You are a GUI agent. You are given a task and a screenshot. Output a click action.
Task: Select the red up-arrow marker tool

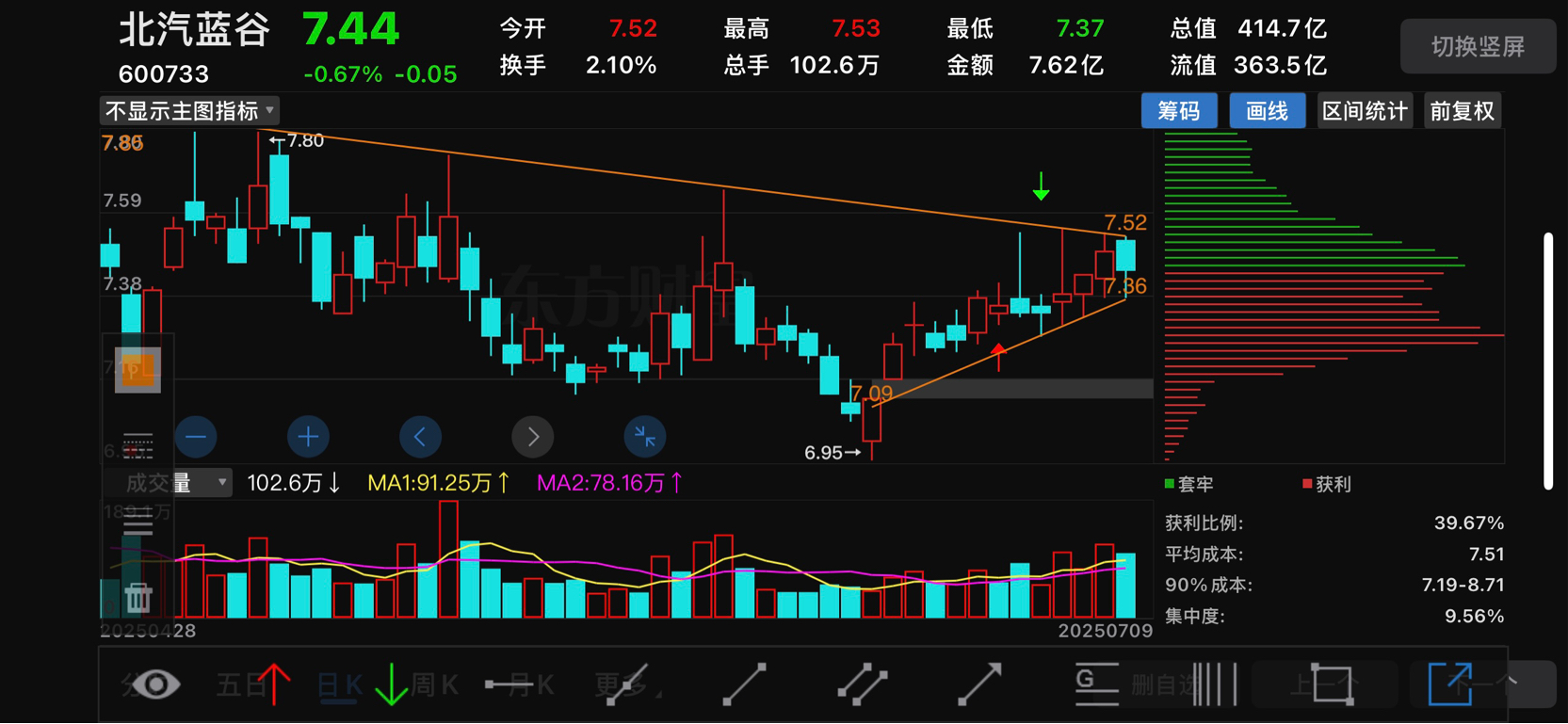[x=274, y=684]
